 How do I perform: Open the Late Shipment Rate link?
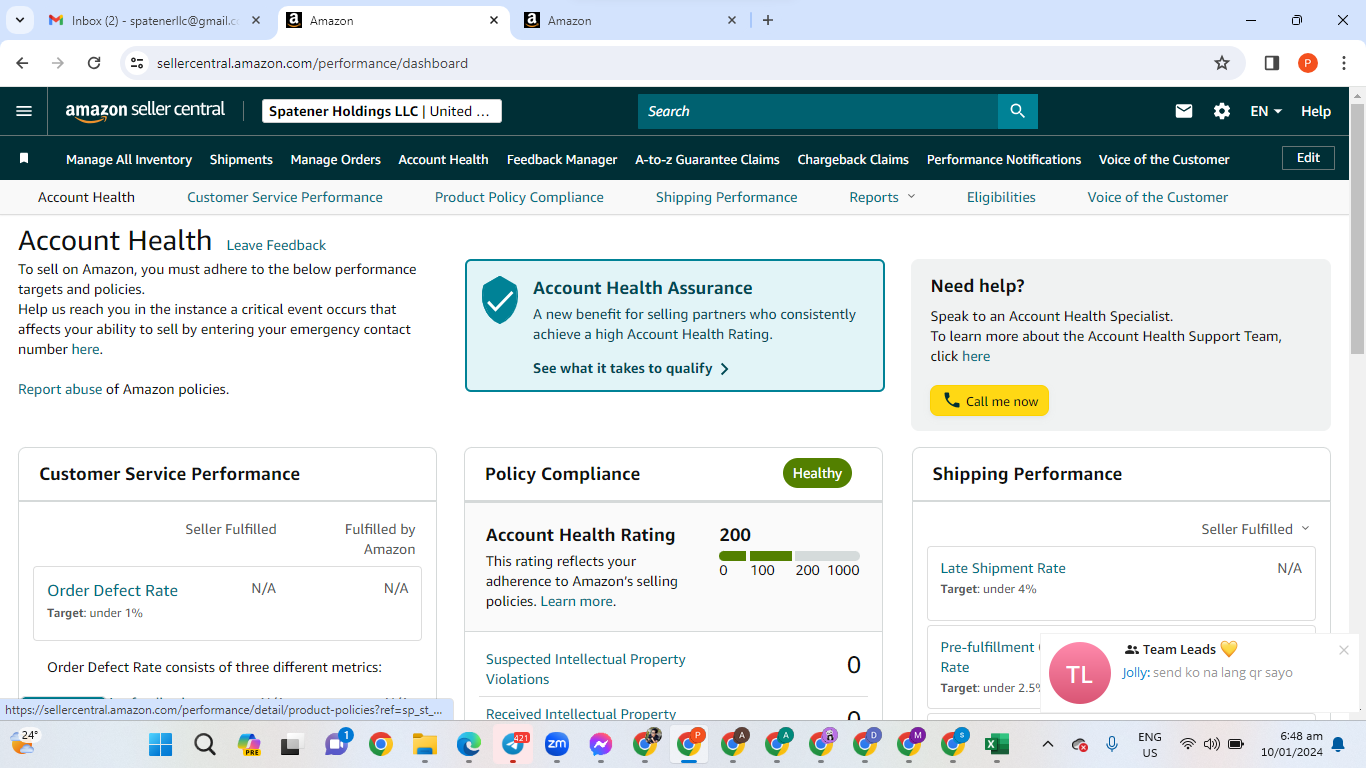(x=1003, y=568)
